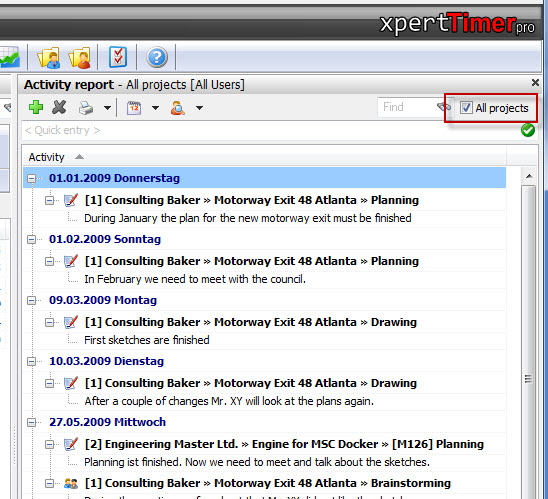Collapse Planning entry under 01.02.2009
The width and height of the screenshot is (548, 499).
[x=50, y=261]
